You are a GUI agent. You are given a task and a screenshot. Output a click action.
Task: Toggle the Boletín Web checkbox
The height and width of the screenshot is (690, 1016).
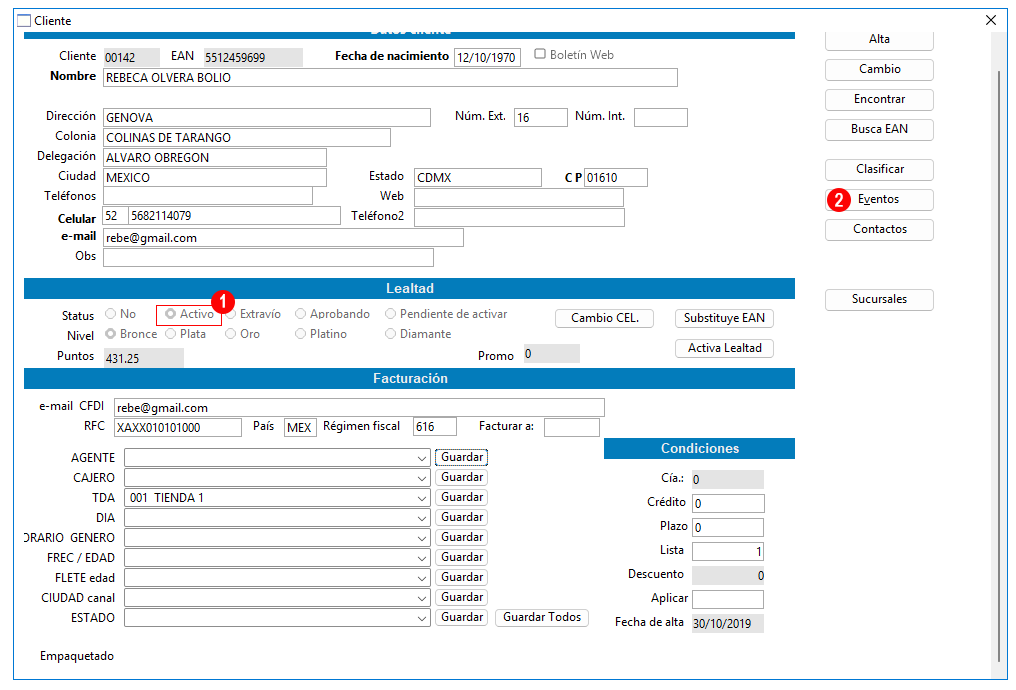point(540,54)
